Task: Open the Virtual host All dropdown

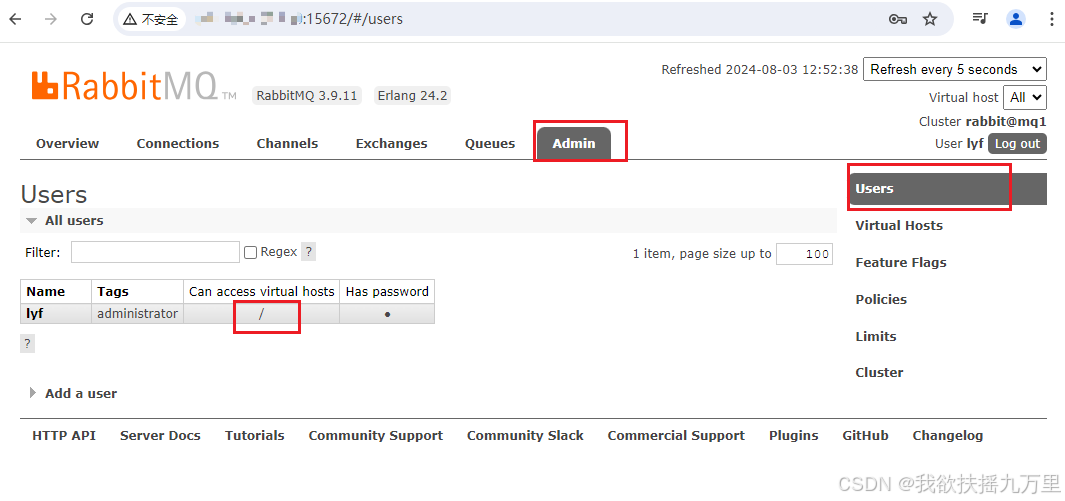Action: coord(1025,97)
